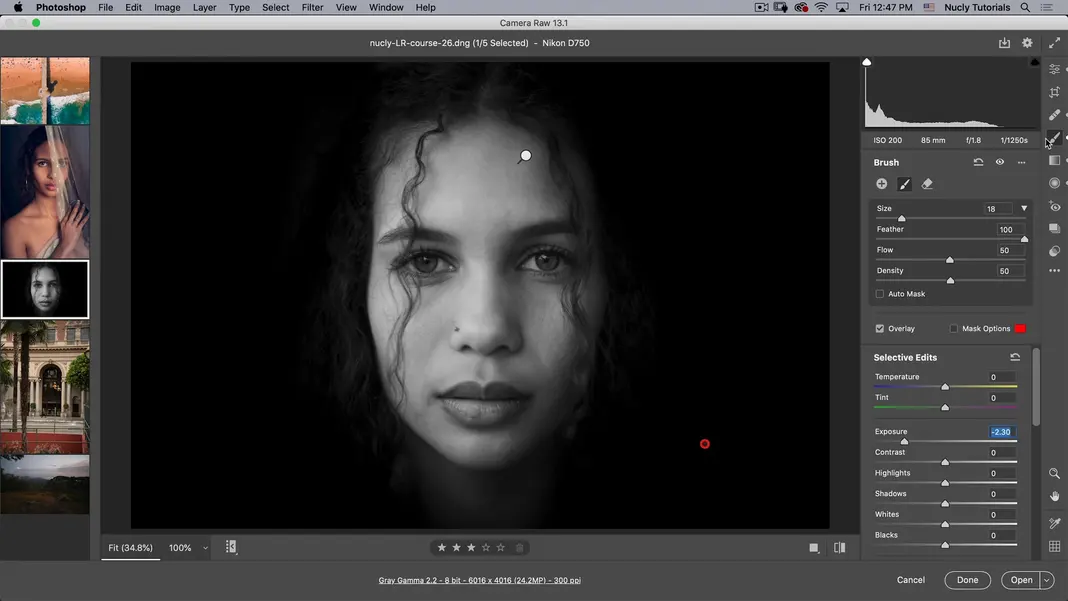Click the Exposure slider handle

click(x=905, y=442)
